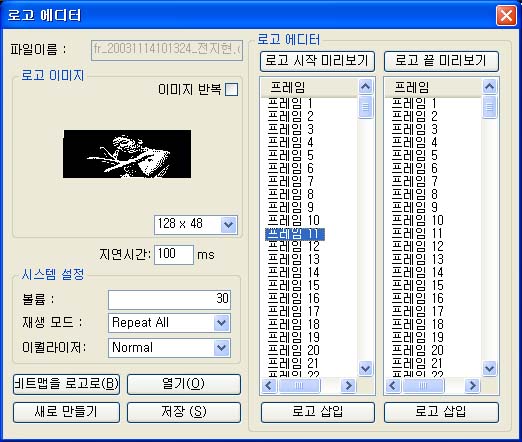This screenshot has height=442, width=522.
Task: Click scroll left arrow of right frame list
Action: (x=393, y=386)
